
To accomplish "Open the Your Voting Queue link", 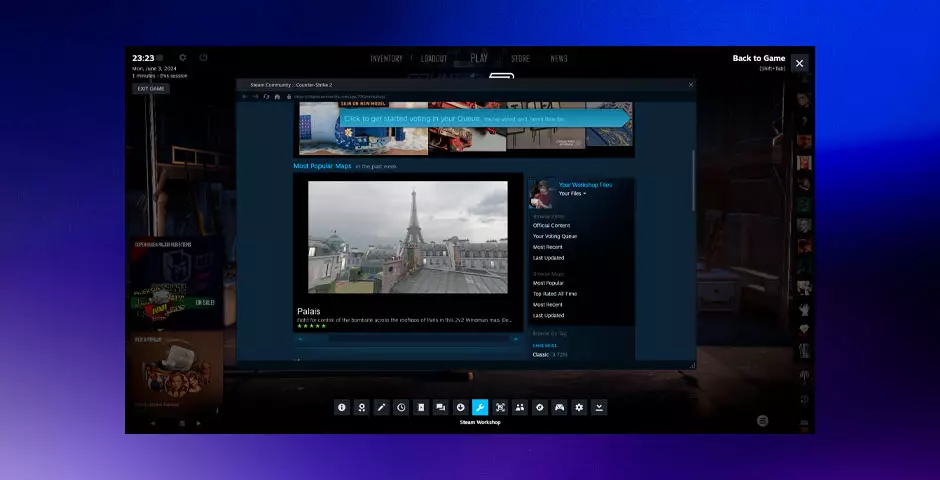I will pyautogui.click(x=555, y=236).
